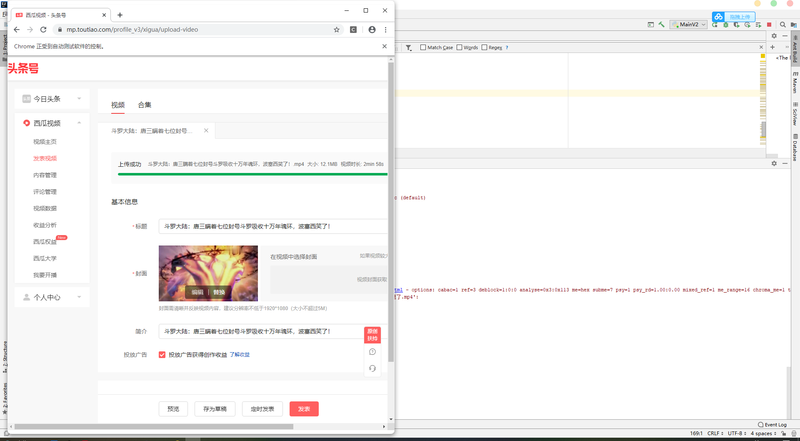Expand the 今日头条 sidebar section
The width and height of the screenshot is (800, 441).
[x=52, y=99]
